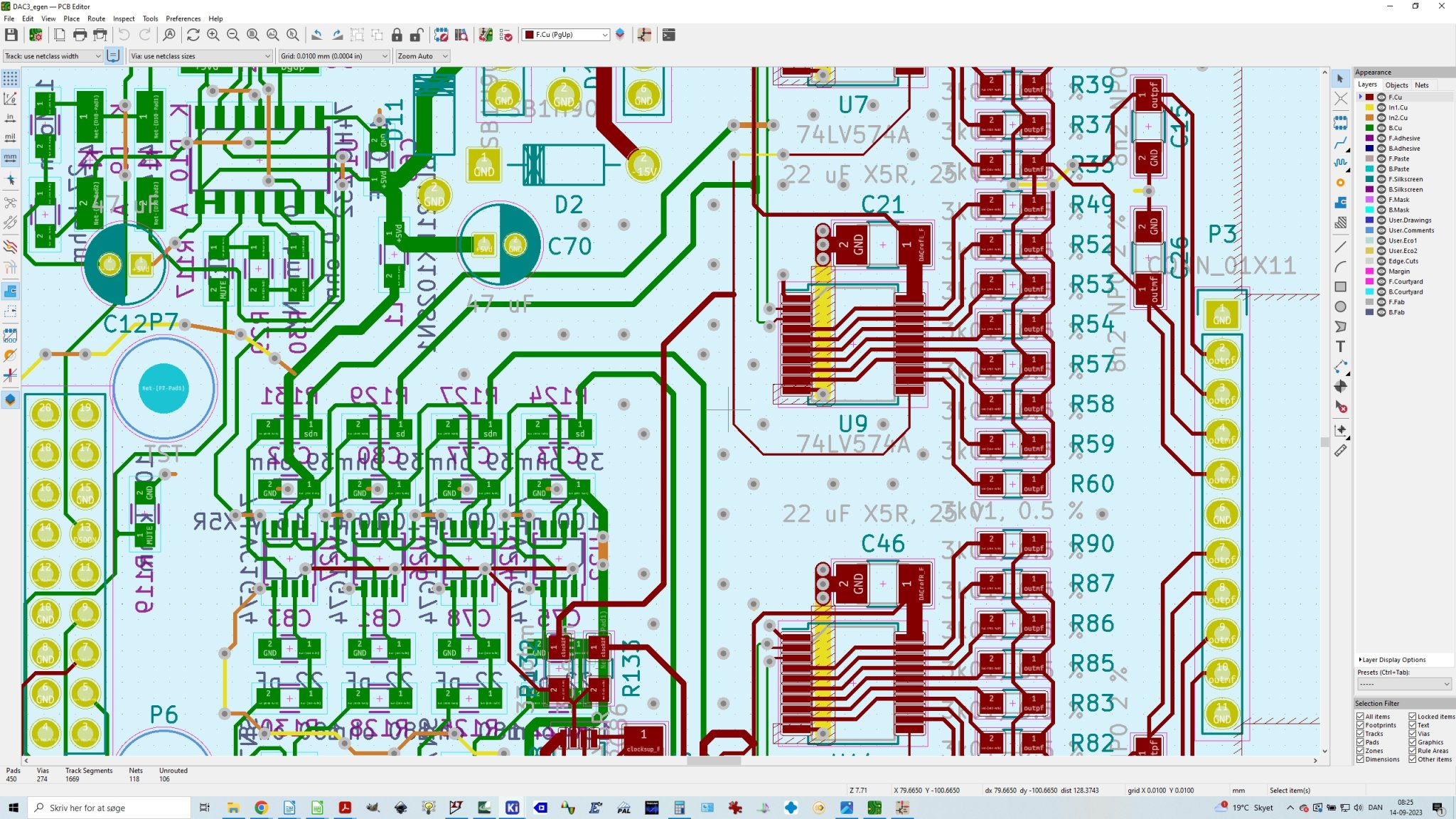Uncheck Tracks in Selection Filter
This screenshot has height=819, width=1456.
(x=1360, y=734)
